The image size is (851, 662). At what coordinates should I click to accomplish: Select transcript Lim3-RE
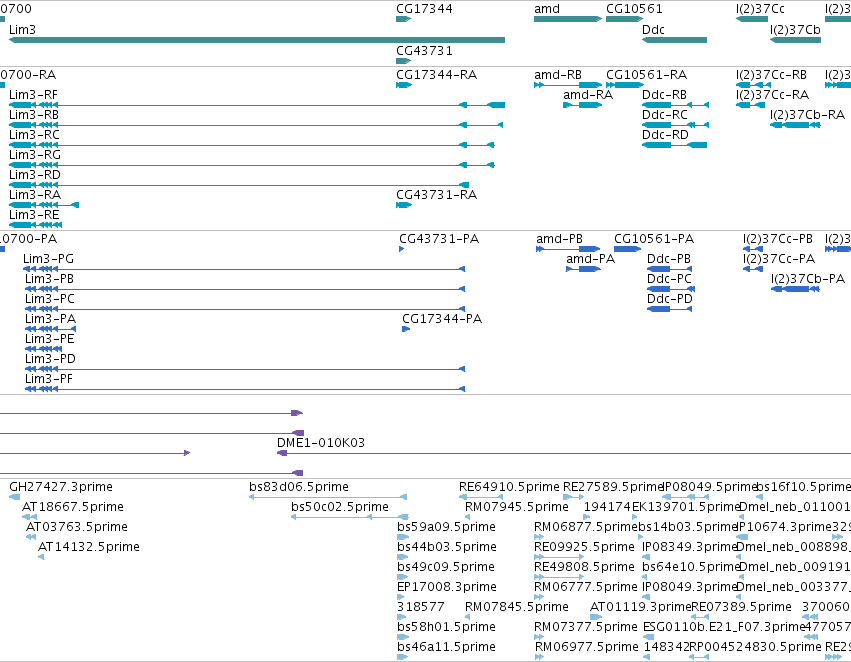[35, 225]
